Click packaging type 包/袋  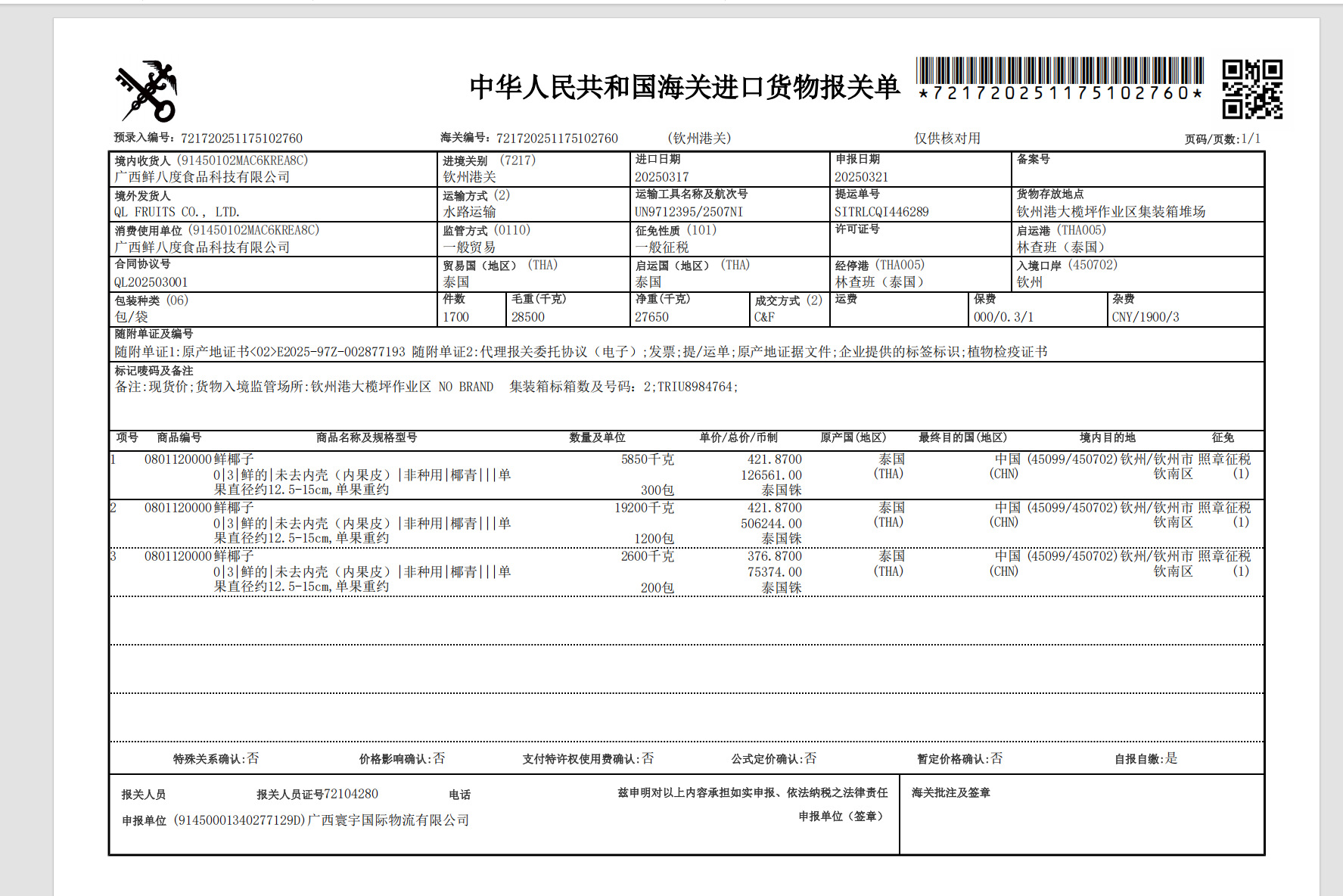click(x=132, y=317)
